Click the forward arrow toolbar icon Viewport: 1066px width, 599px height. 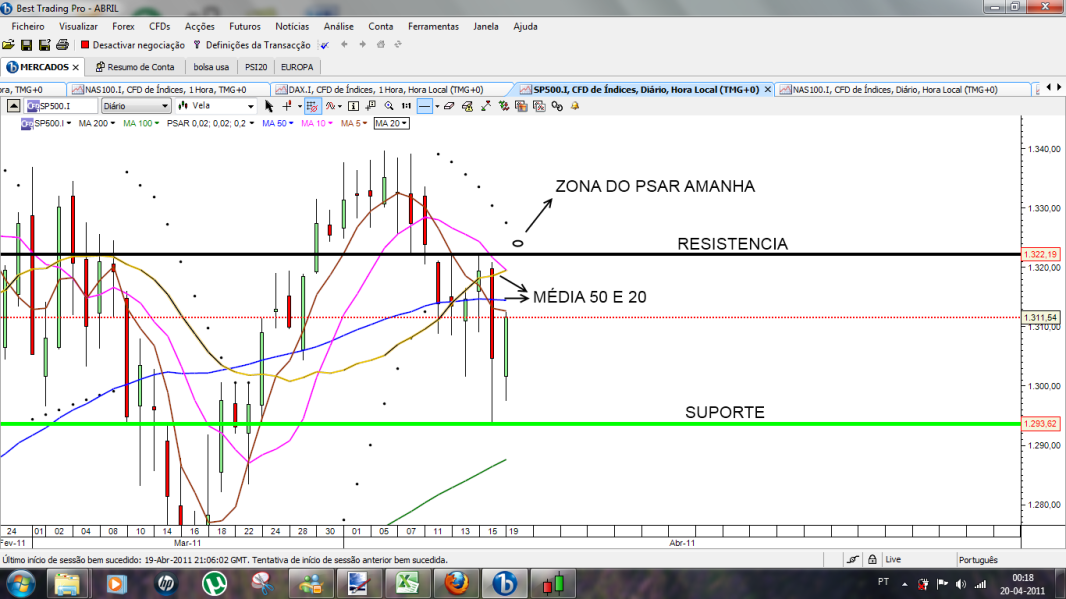pos(362,45)
